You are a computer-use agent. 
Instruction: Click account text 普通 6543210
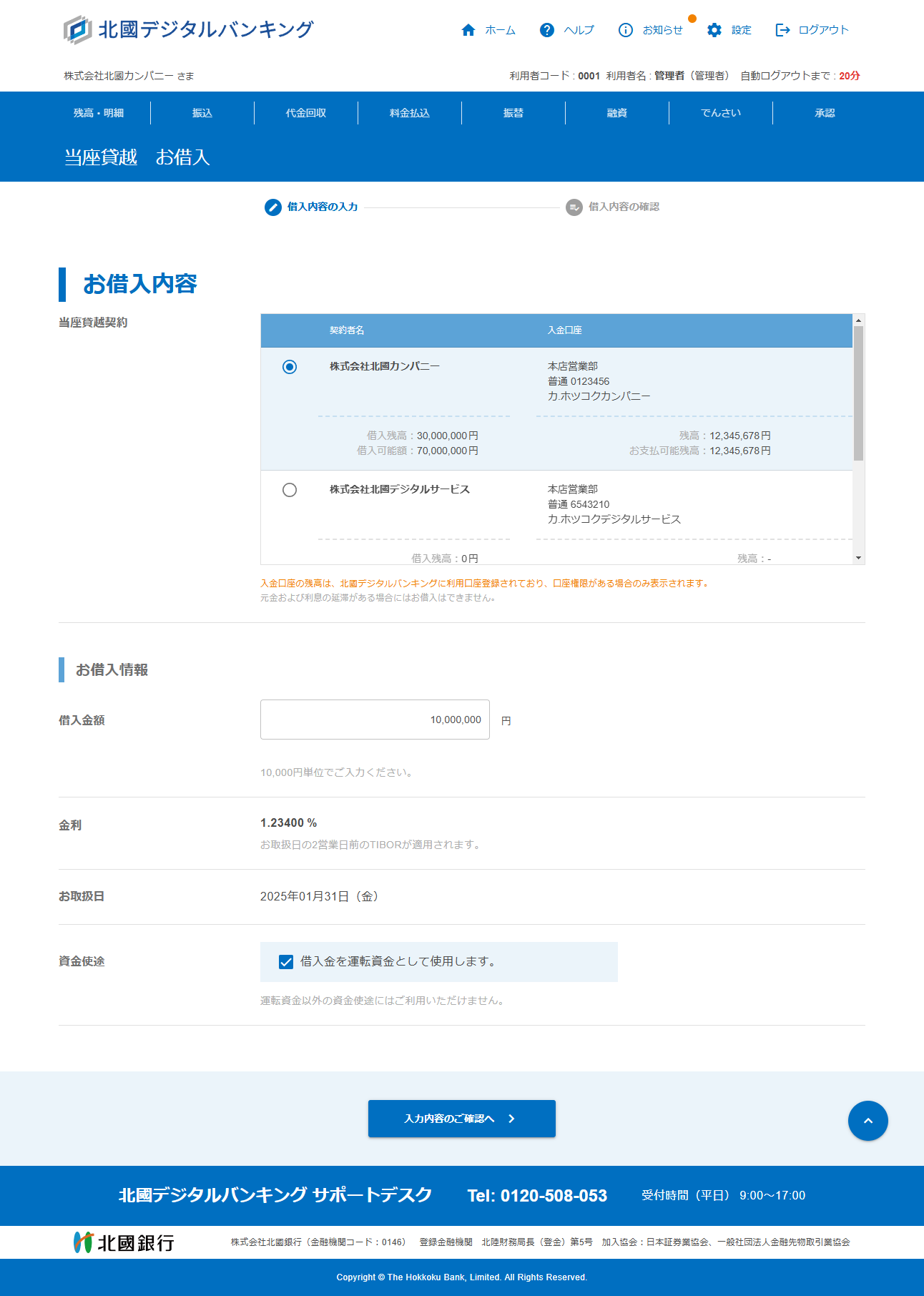pyautogui.click(x=579, y=505)
